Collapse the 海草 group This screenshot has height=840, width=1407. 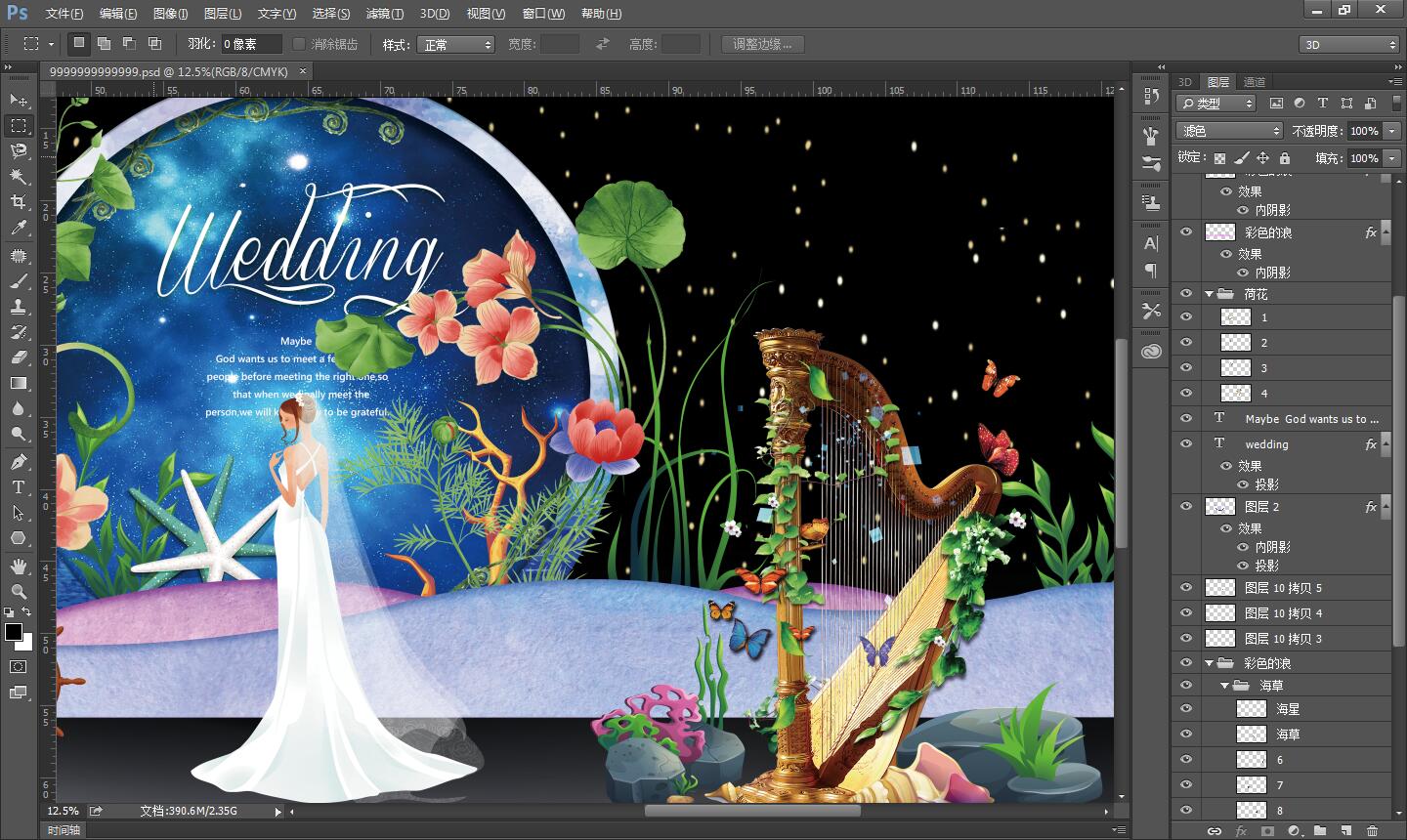coord(1224,687)
